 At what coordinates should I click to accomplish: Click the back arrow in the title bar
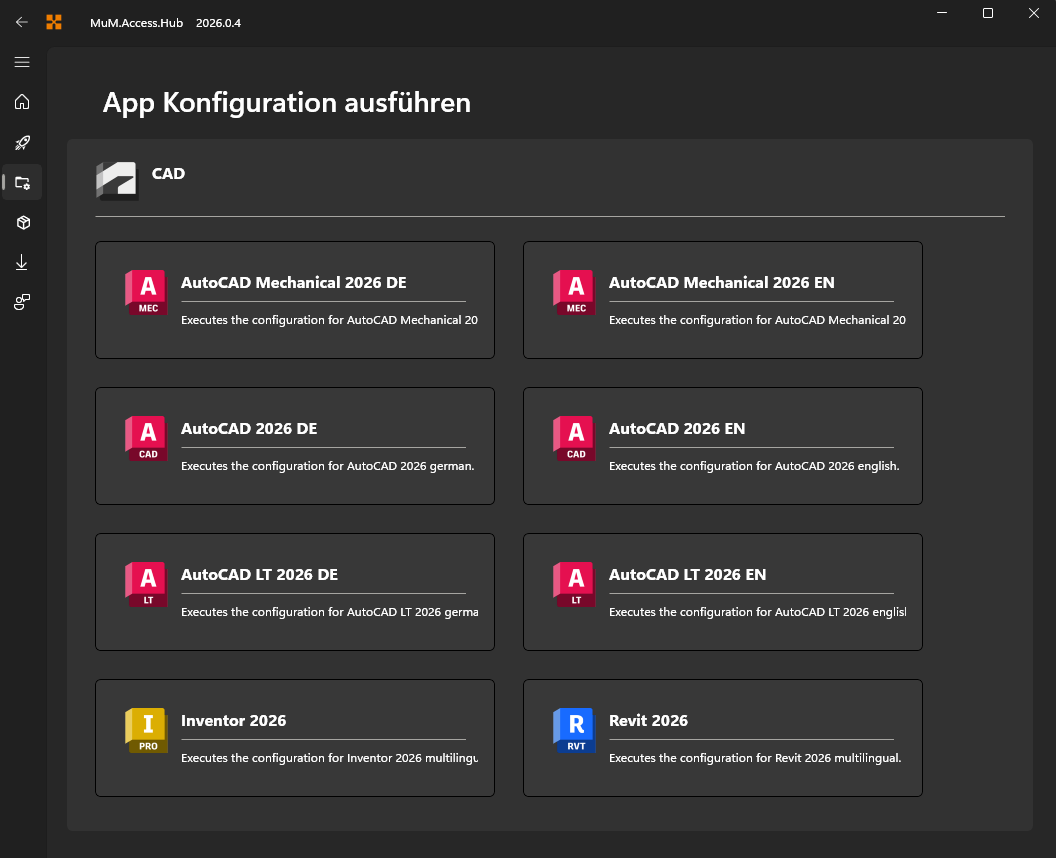tap(21, 21)
